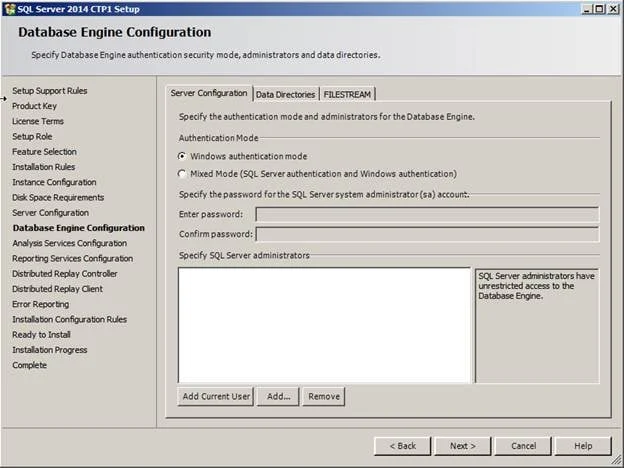Click the Add... button
624x468 pixels.
pyautogui.click(x=278, y=396)
